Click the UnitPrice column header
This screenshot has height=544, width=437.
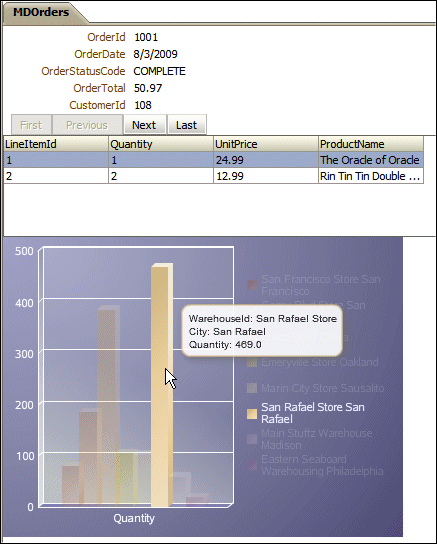click(266, 144)
